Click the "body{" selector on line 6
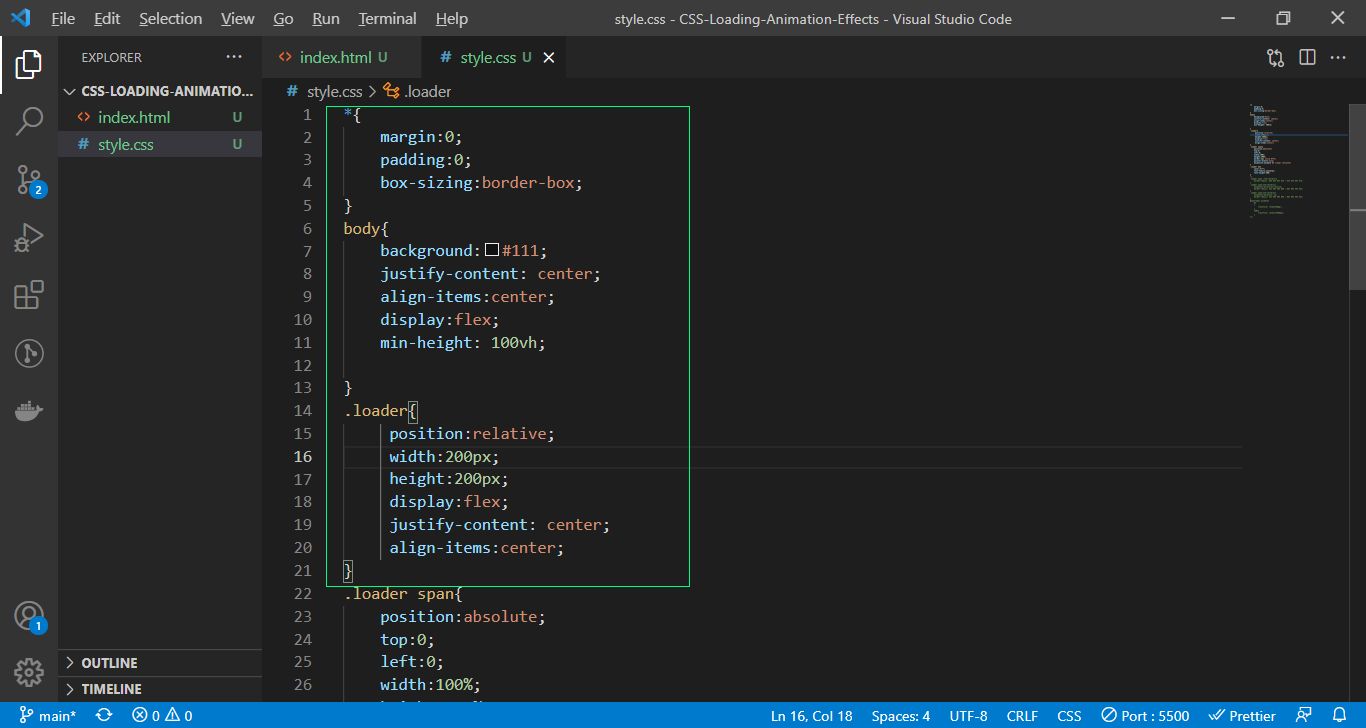Image resolution: width=1366 pixels, height=728 pixels. pos(367,228)
